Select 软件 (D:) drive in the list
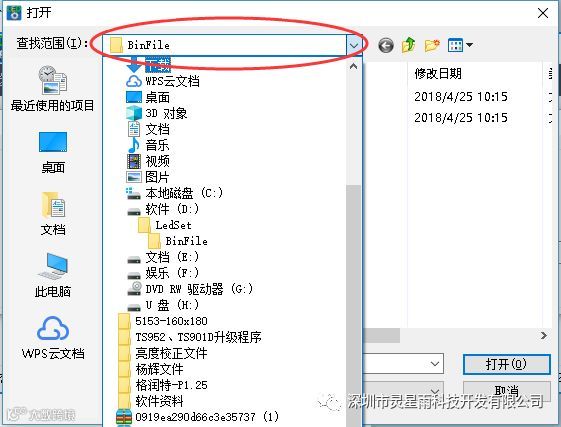The height and width of the screenshot is (427, 561). [162, 209]
